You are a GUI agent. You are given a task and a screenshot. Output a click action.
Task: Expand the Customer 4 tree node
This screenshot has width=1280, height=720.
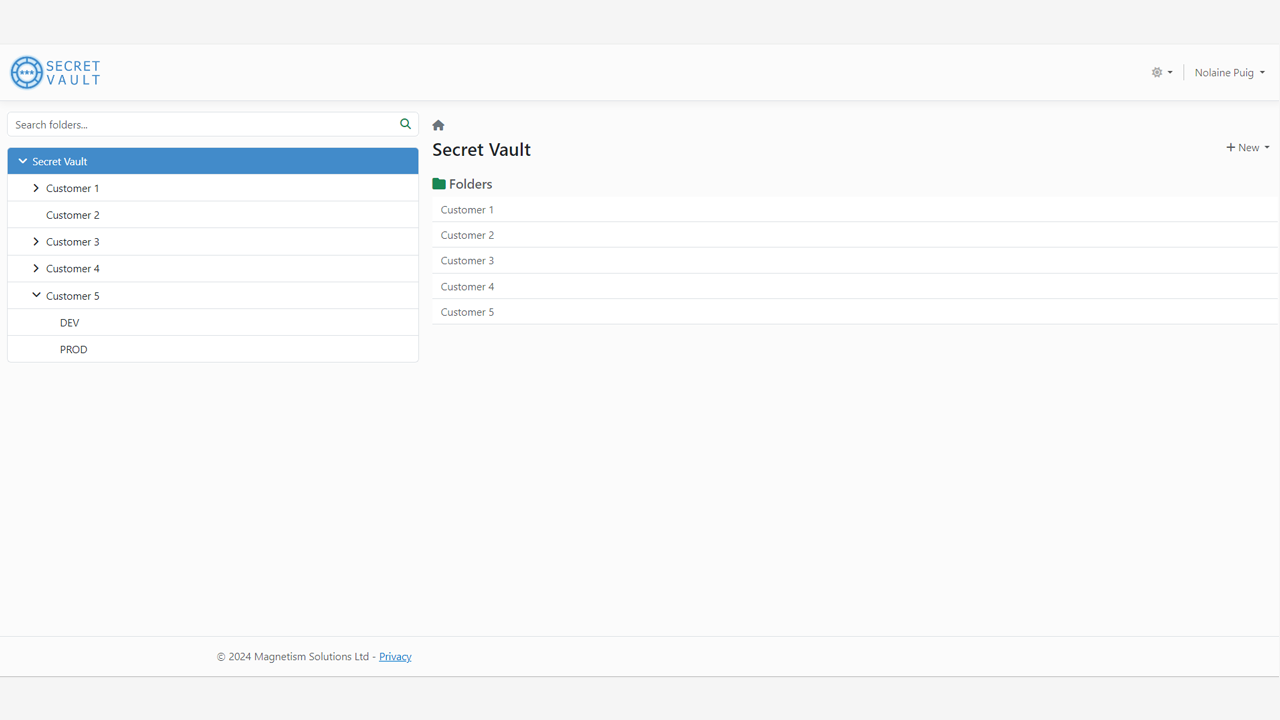click(36, 269)
